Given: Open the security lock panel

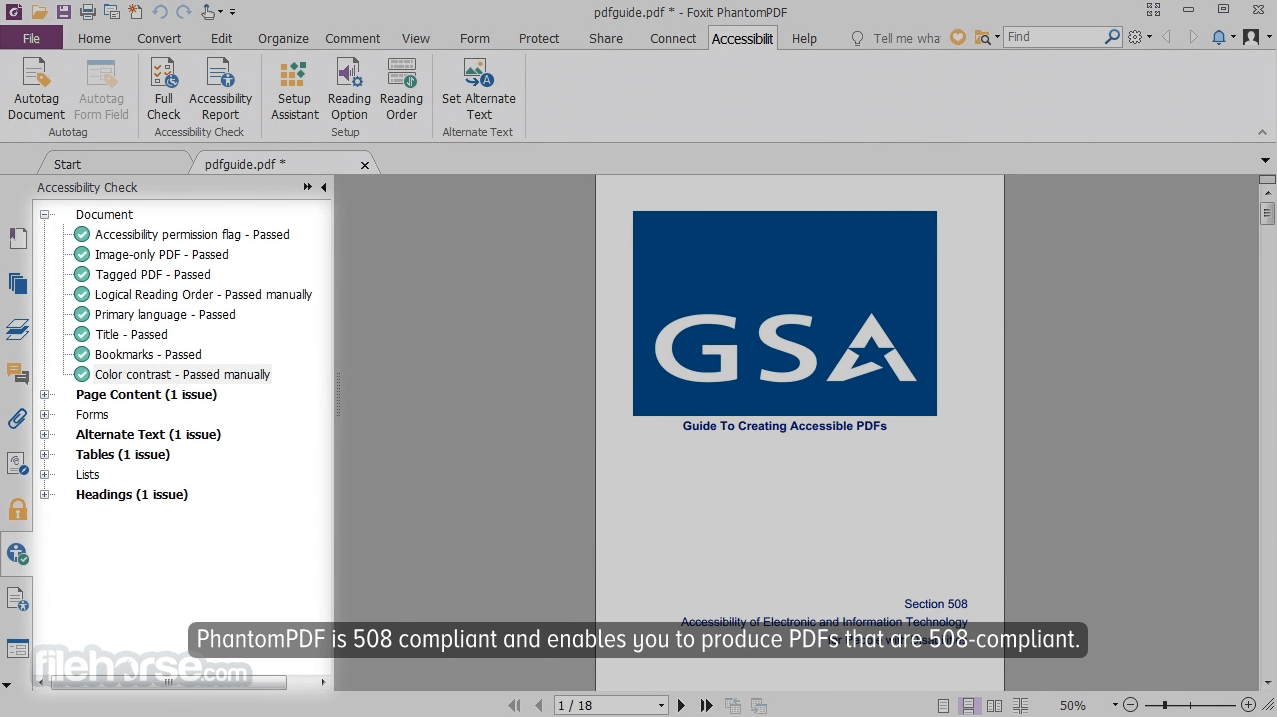Looking at the screenshot, I should pos(17,509).
